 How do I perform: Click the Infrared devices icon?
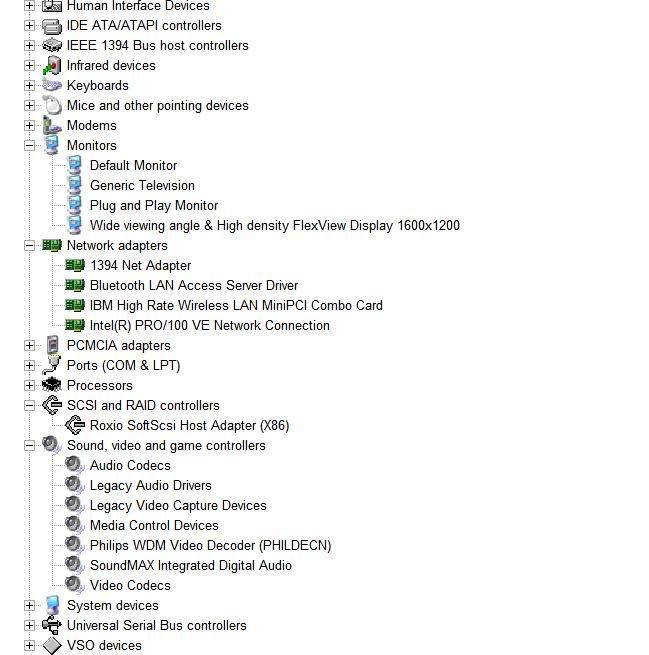point(52,65)
